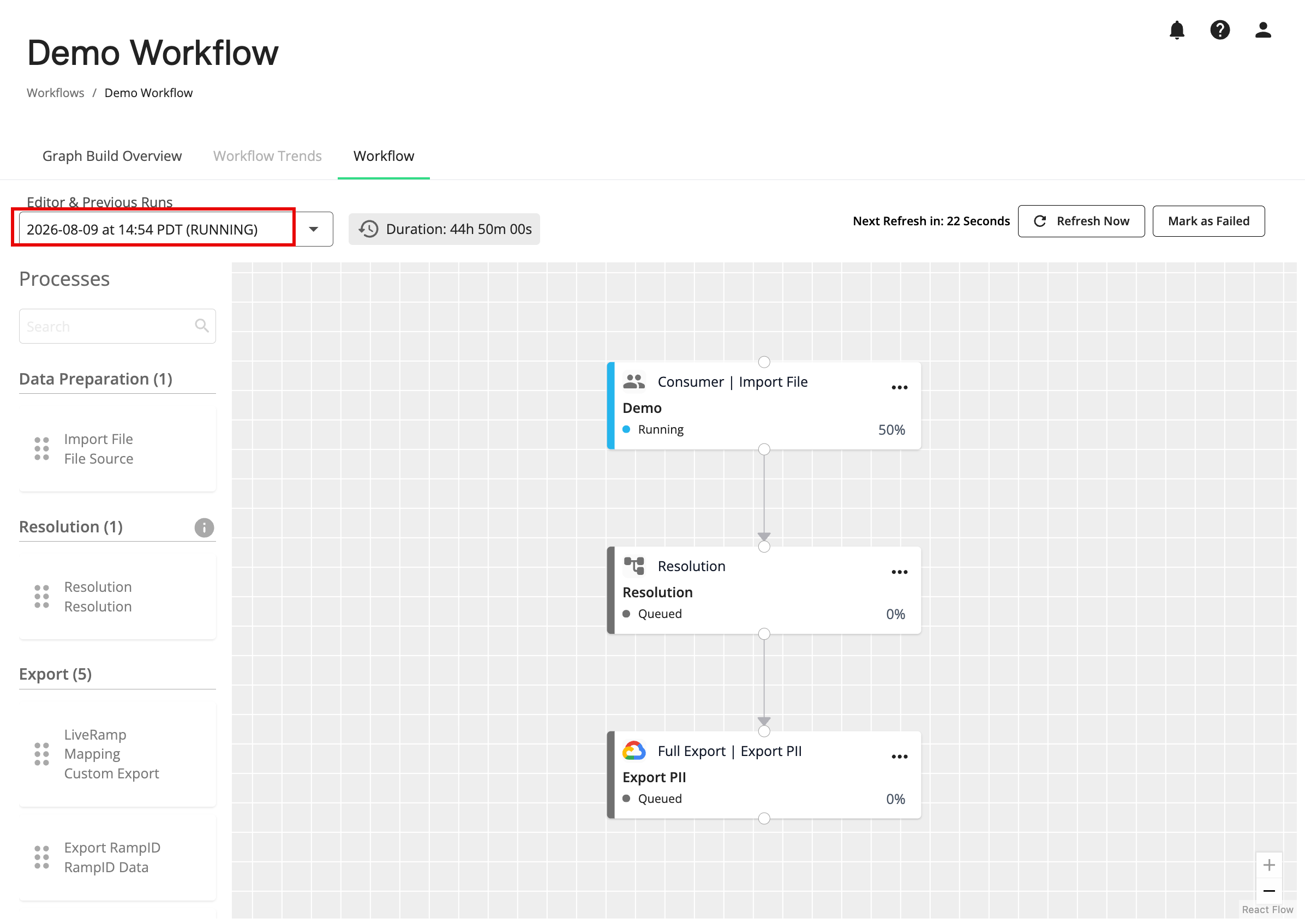Click the Duration 44h 50m 00s badge
1305x924 pixels.
point(444,229)
